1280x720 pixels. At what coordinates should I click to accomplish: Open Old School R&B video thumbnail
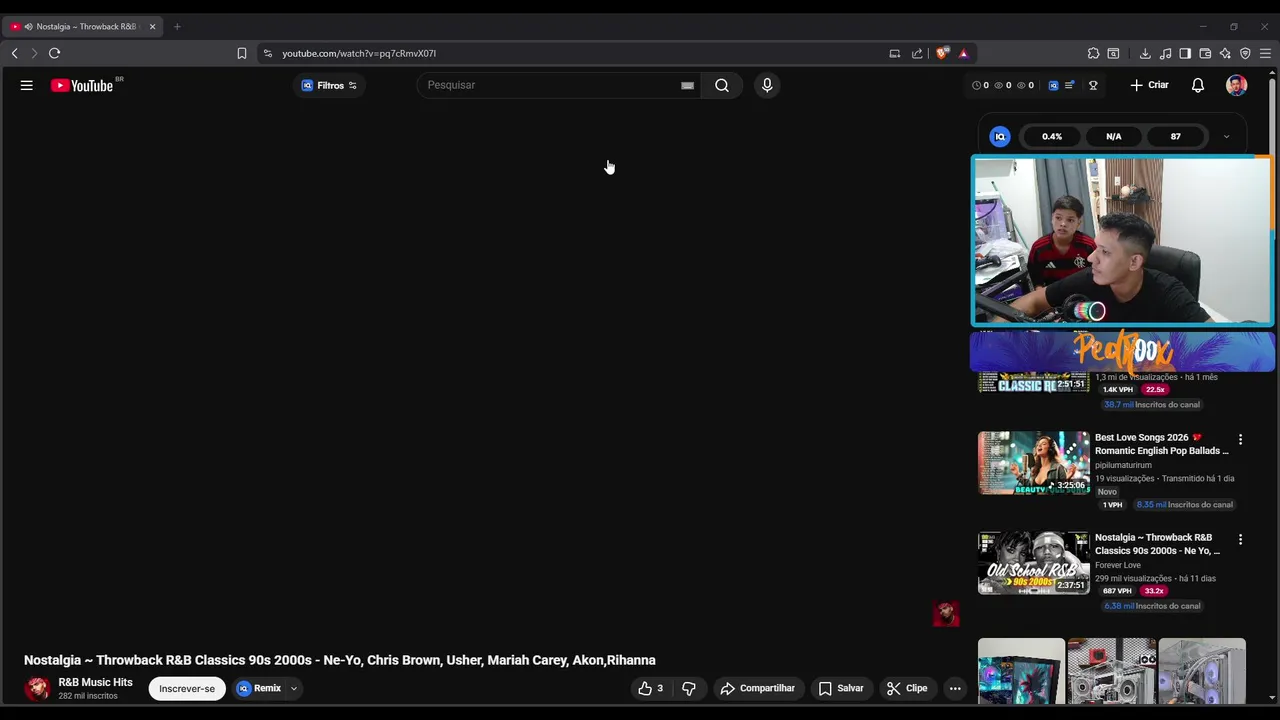pyautogui.click(x=1034, y=563)
